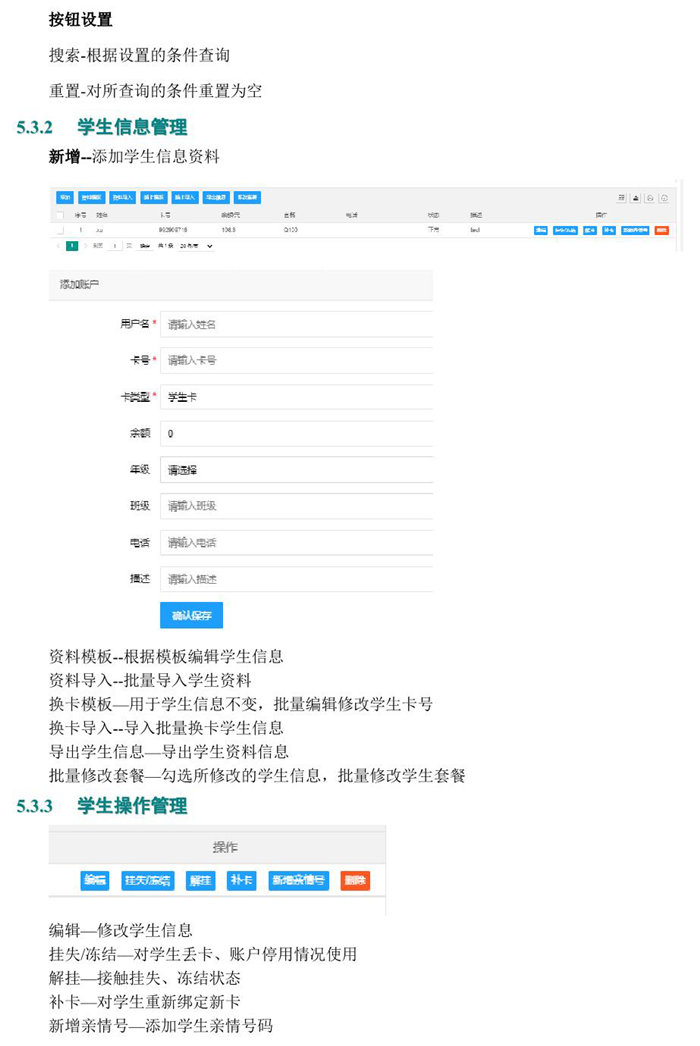The width and height of the screenshot is (700, 1046).
Task: Expand the 年级 请选择 dropdown
Action: (x=296, y=469)
